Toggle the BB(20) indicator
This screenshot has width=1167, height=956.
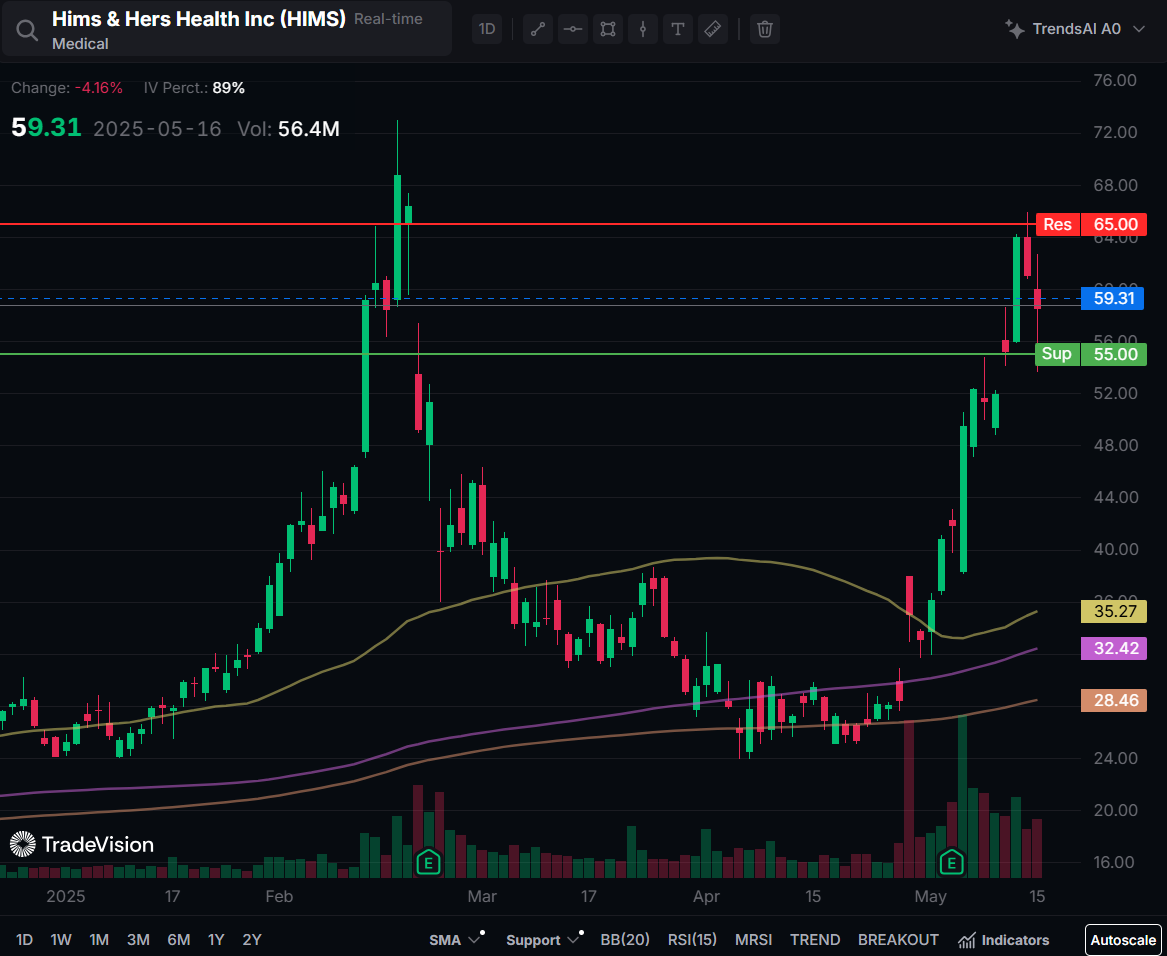[x=625, y=940]
